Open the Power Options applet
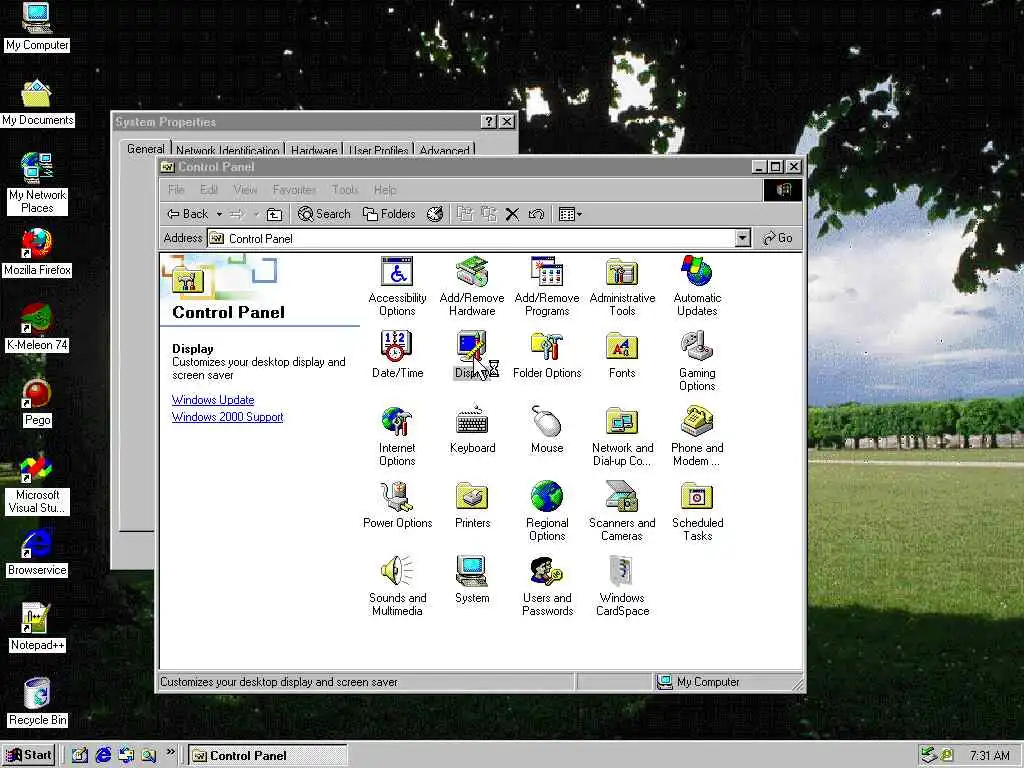 coord(397,505)
